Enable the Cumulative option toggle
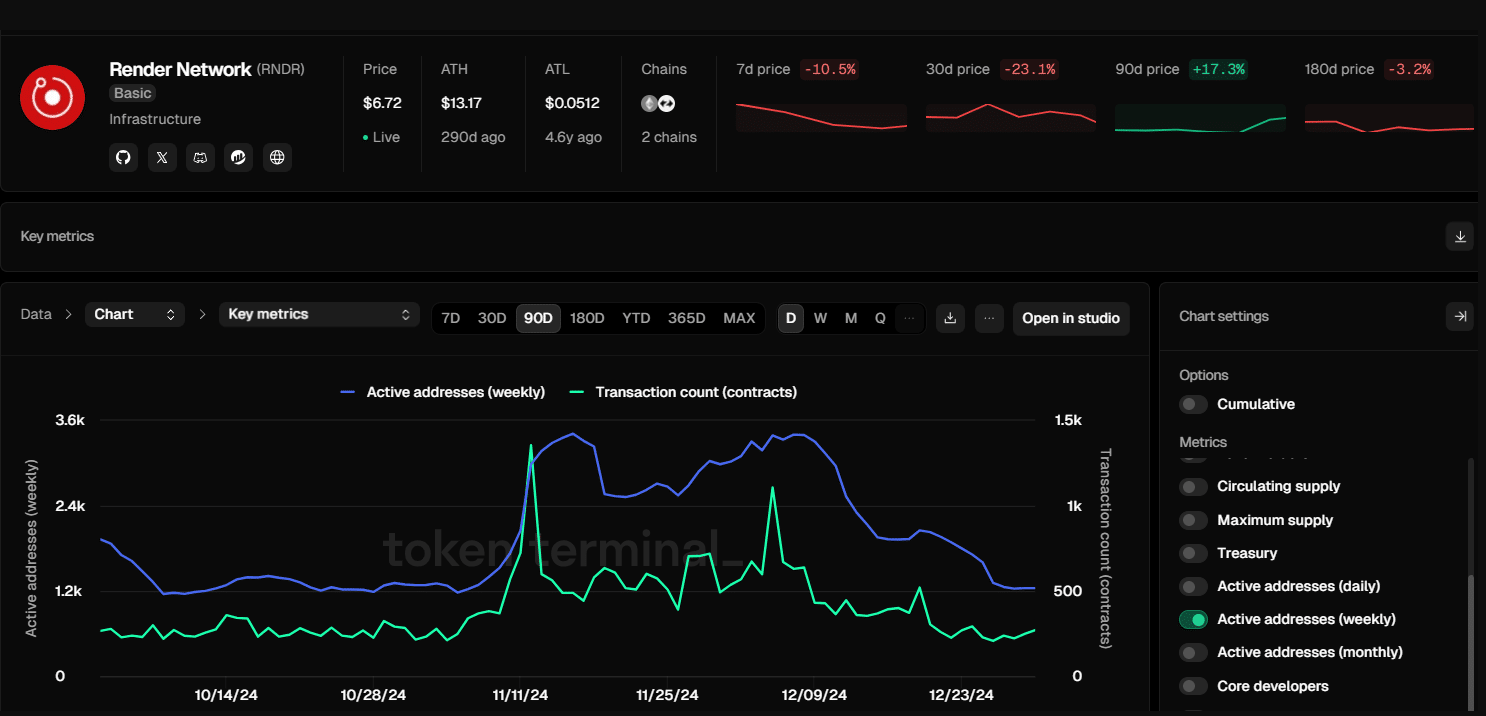 coord(1193,404)
